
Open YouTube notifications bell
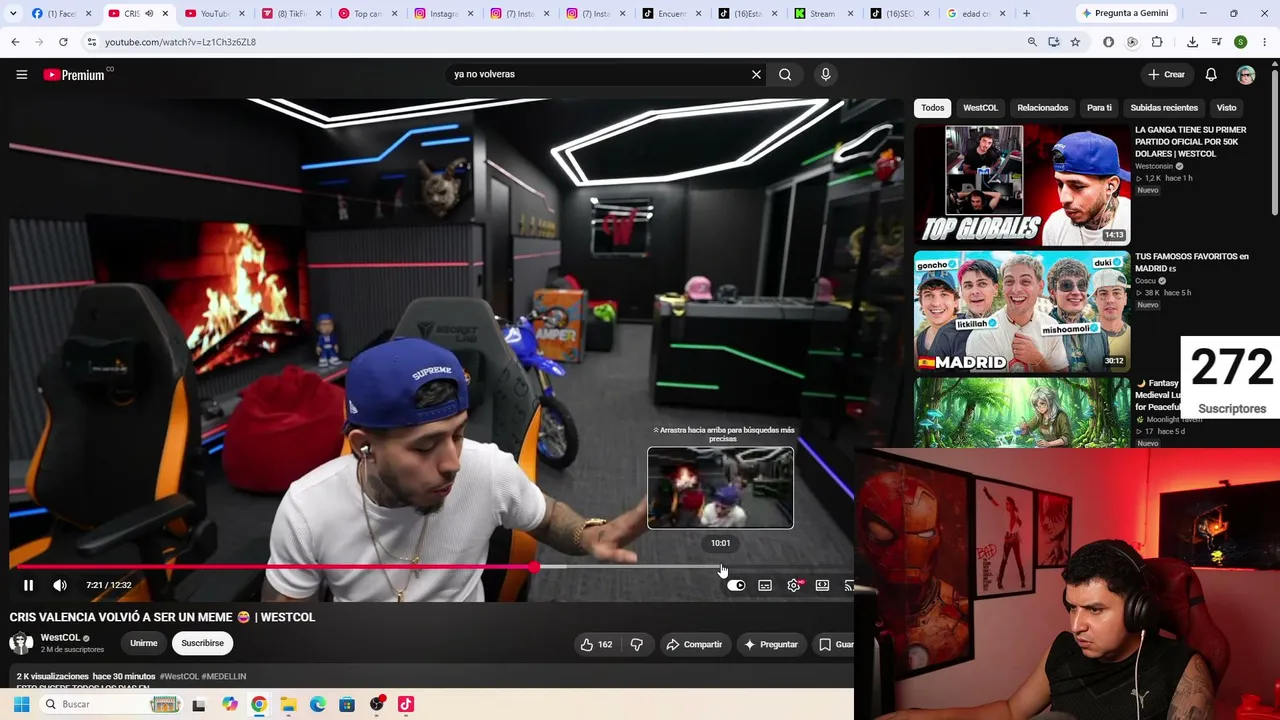(x=1211, y=75)
